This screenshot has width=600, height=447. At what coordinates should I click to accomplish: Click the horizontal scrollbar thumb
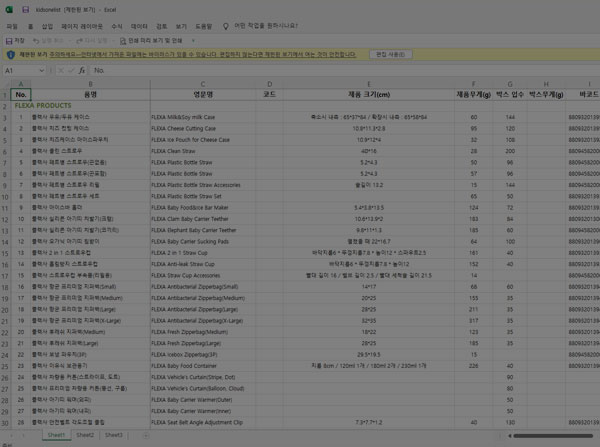pos(553,436)
